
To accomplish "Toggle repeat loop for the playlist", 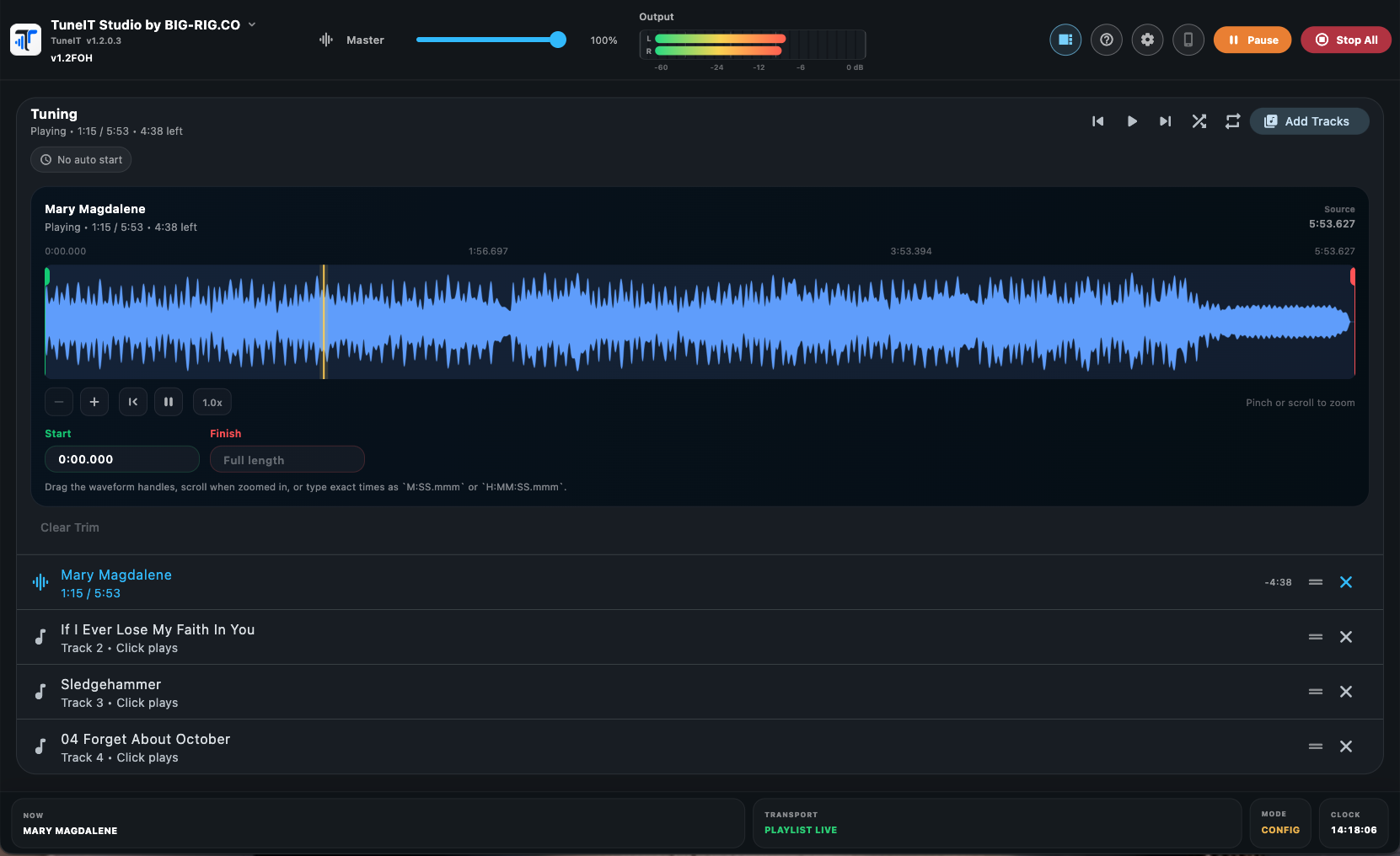I will (x=1232, y=121).
